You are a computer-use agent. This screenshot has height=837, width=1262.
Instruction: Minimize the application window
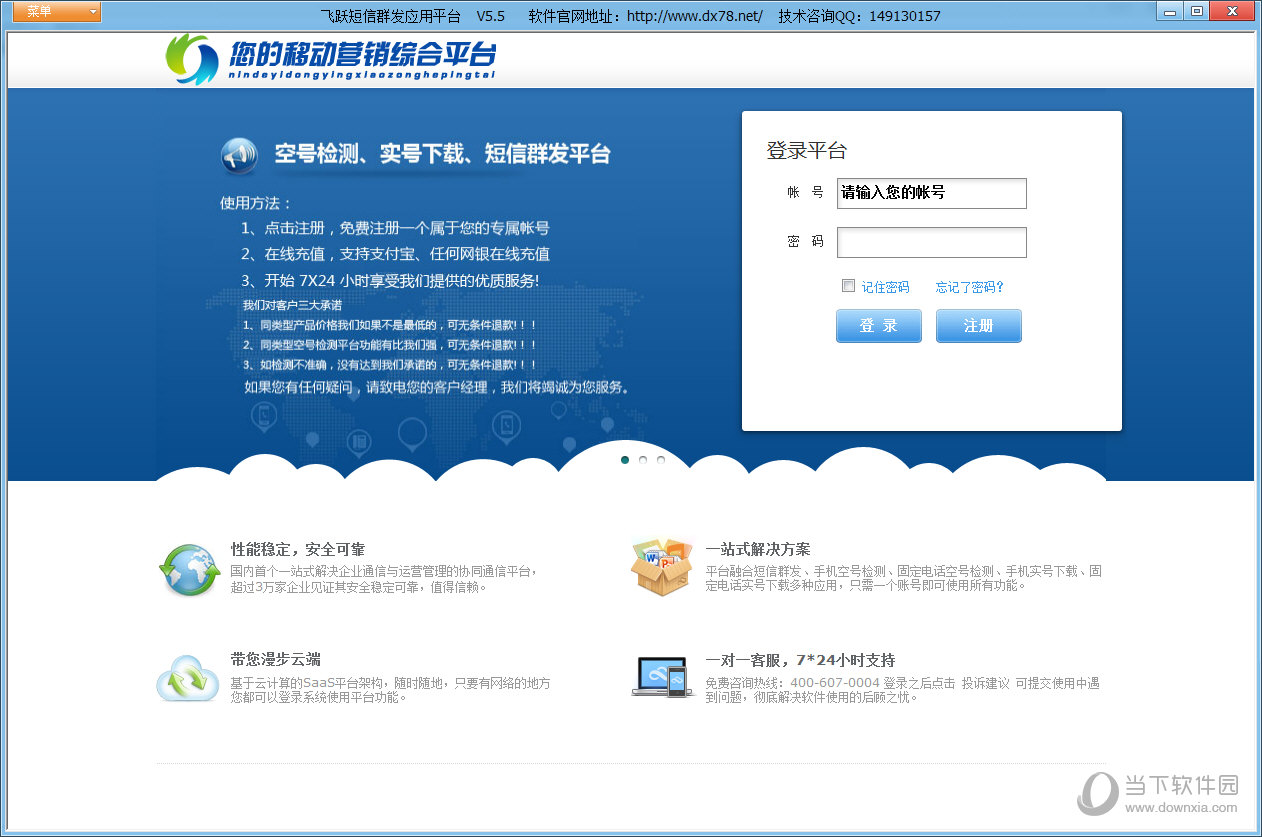[1170, 11]
